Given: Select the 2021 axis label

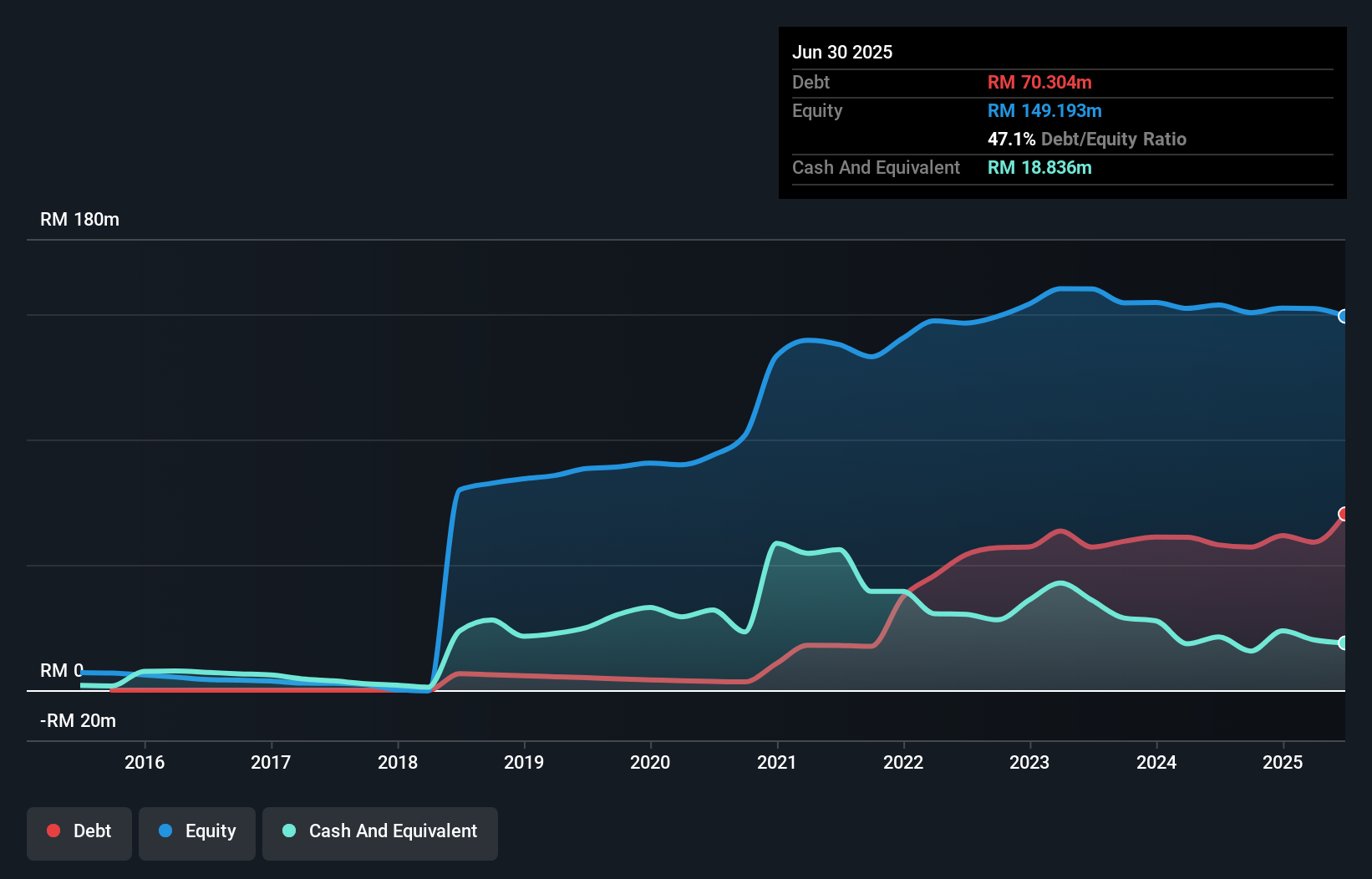Looking at the screenshot, I should (777, 762).
